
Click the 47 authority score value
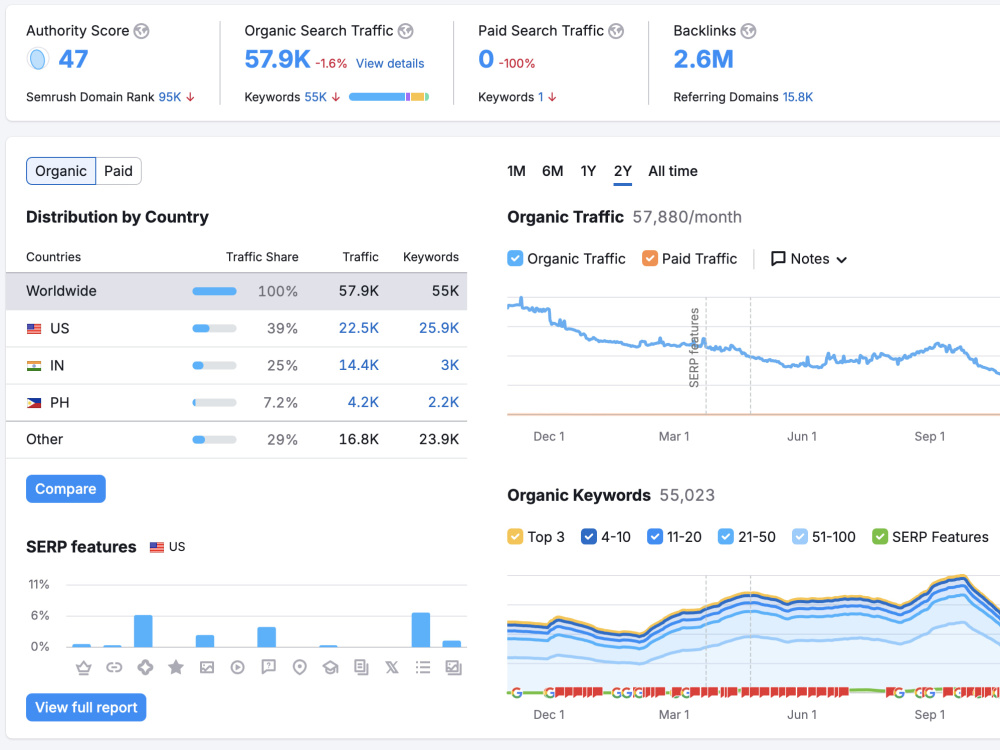(73, 59)
